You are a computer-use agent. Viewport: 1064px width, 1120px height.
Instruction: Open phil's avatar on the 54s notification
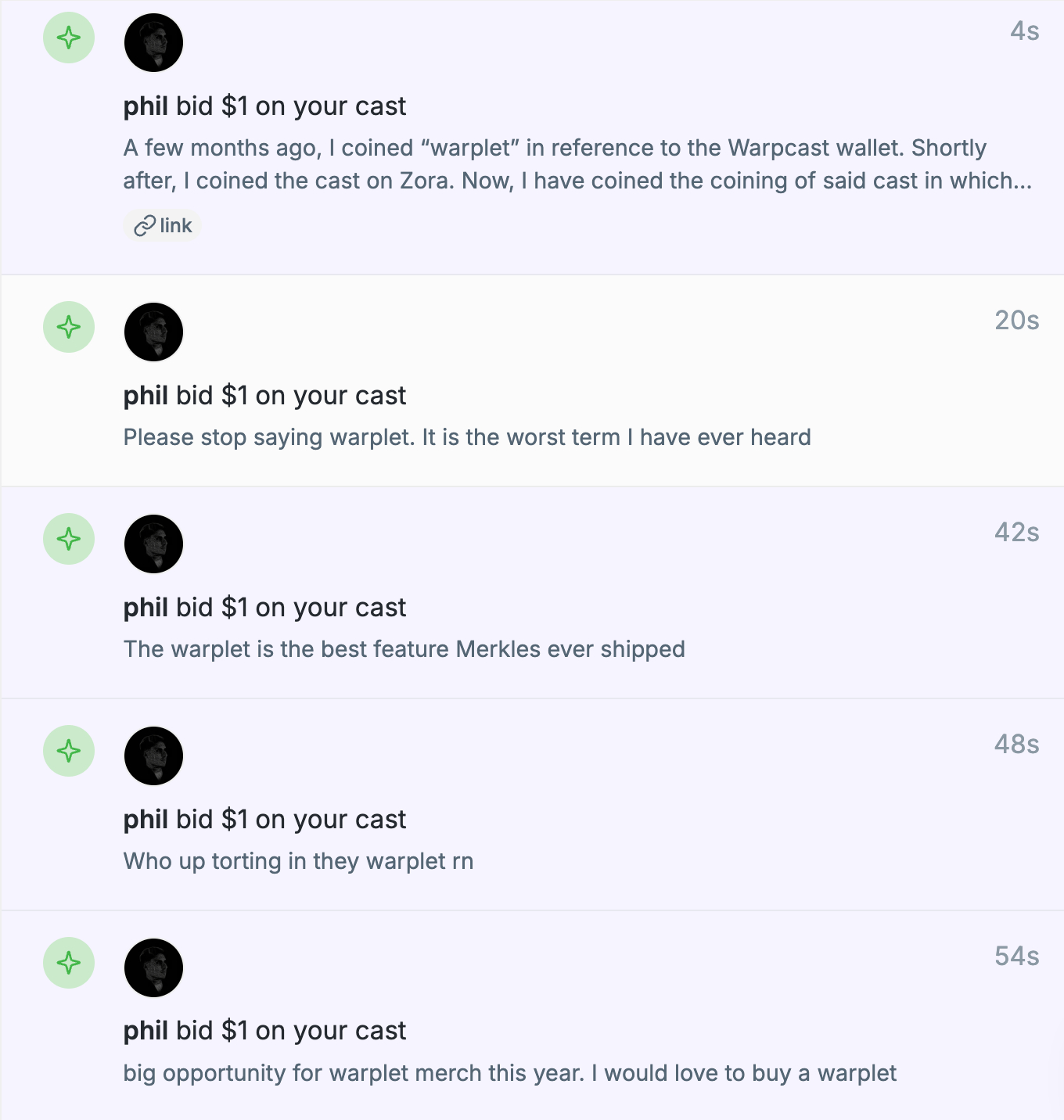pyautogui.click(x=153, y=967)
